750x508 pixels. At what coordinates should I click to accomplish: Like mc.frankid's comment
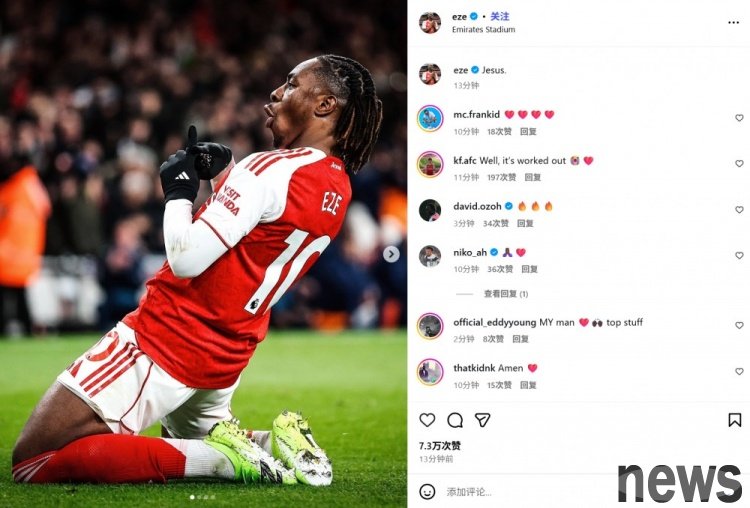click(739, 118)
